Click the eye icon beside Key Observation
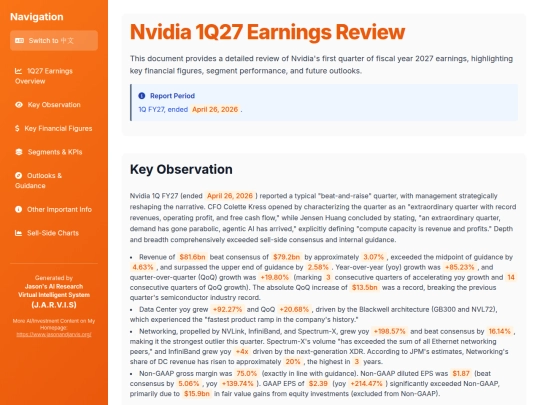Viewport: 540px width, 405px height. click(x=19, y=105)
